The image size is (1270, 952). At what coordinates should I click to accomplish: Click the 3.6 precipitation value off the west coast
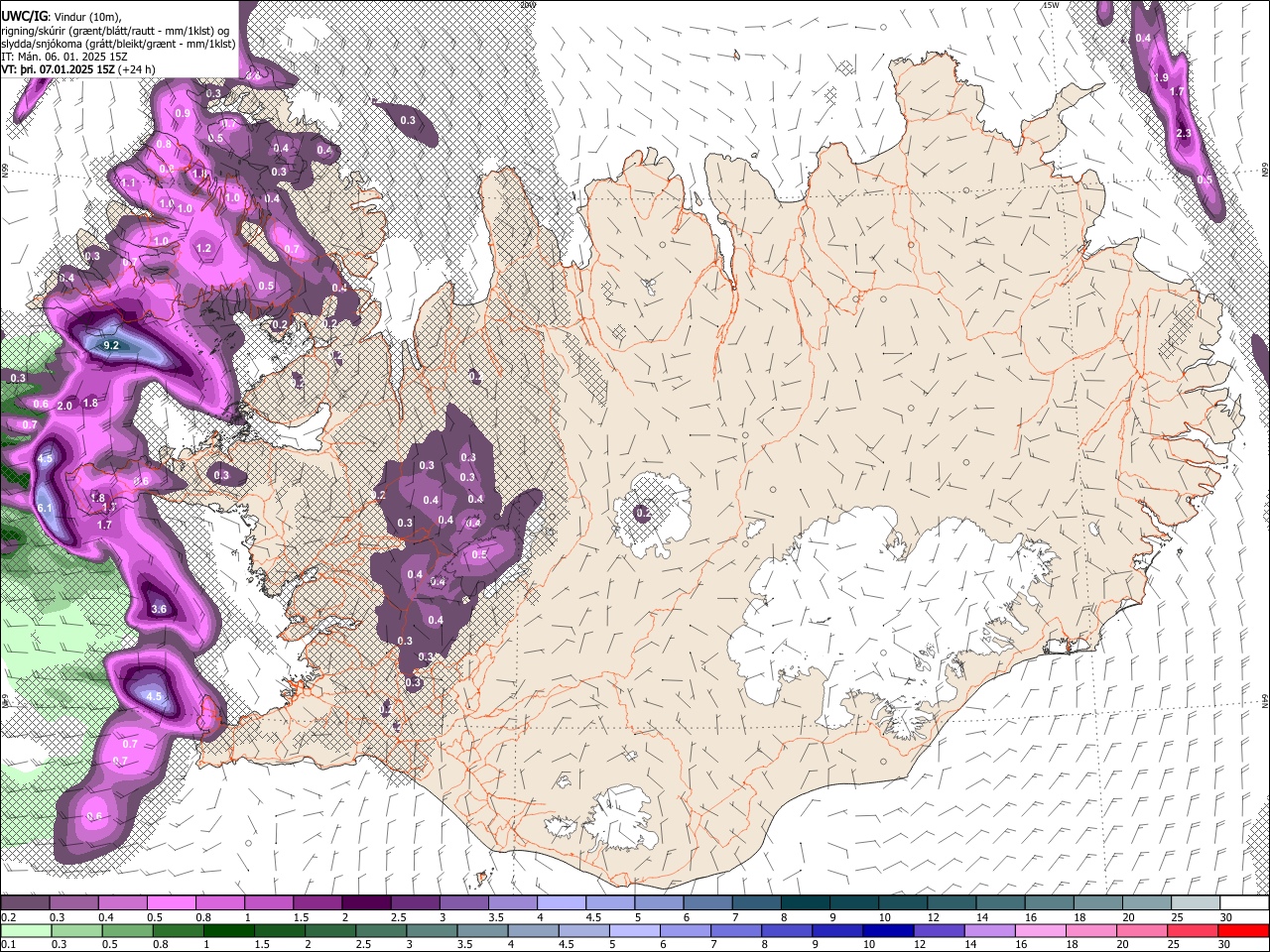click(x=159, y=609)
